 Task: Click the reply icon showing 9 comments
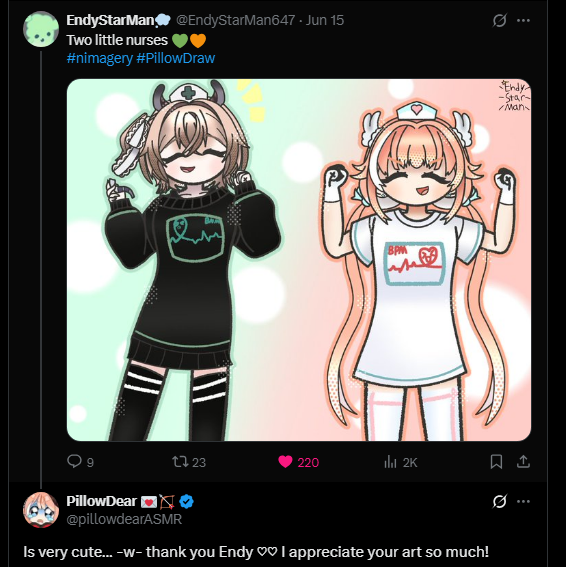coord(75,461)
